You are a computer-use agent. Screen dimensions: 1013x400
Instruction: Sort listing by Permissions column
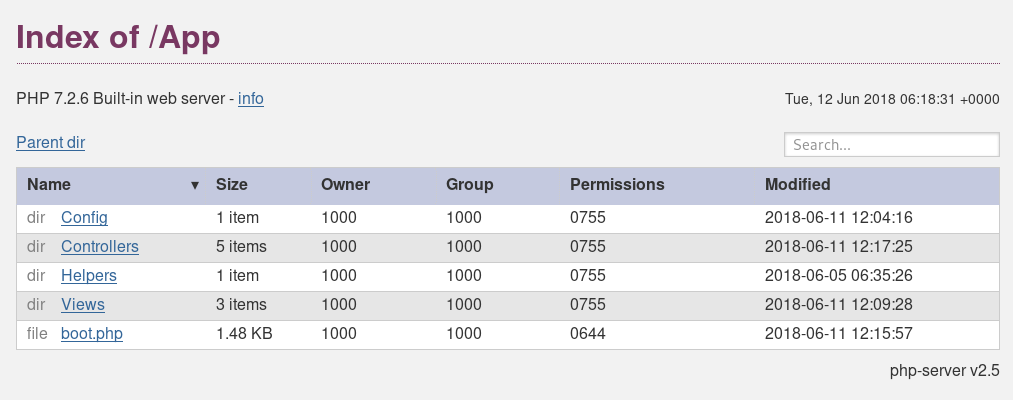(x=617, y=185)
